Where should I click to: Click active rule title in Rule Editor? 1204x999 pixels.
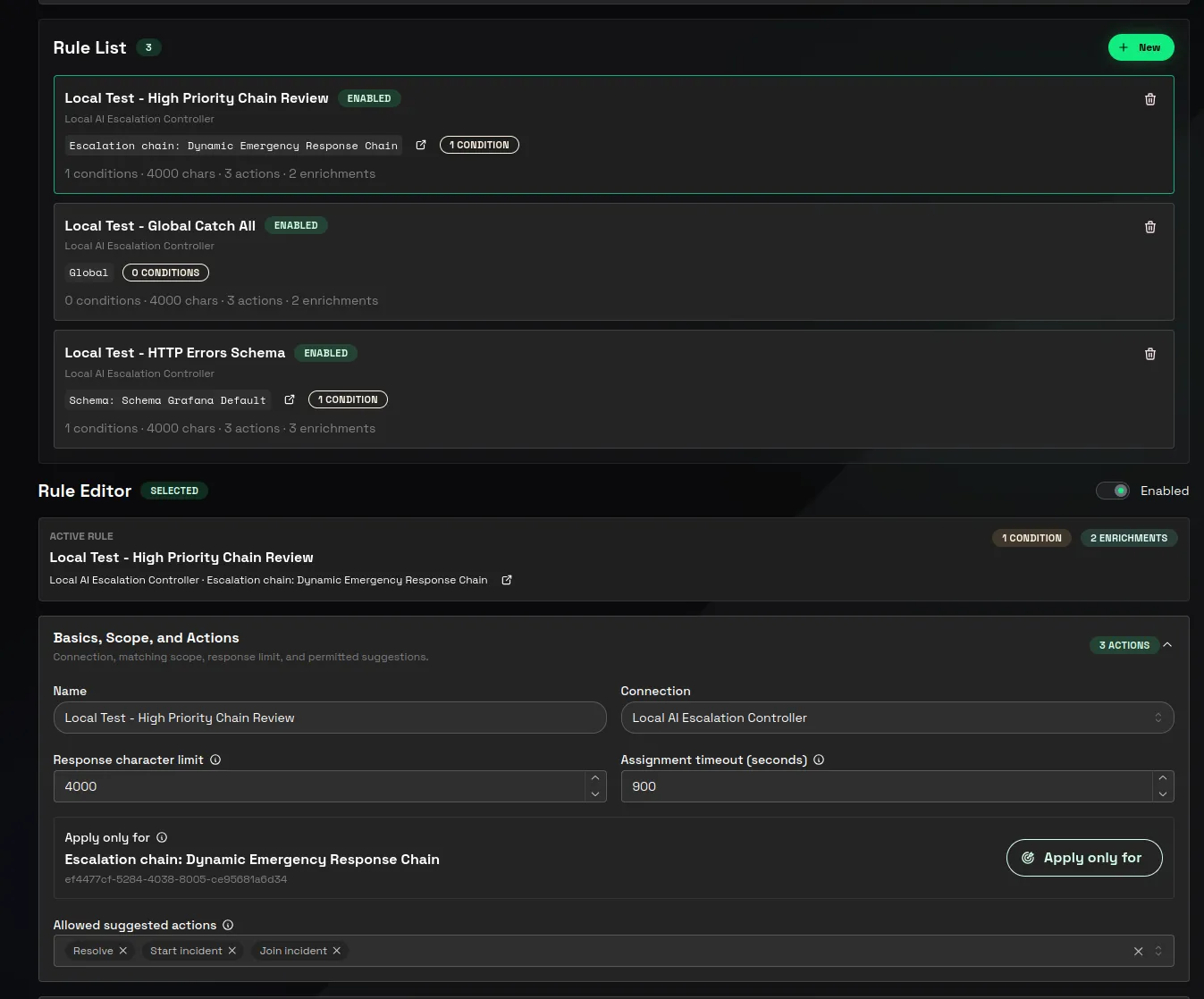181,558
